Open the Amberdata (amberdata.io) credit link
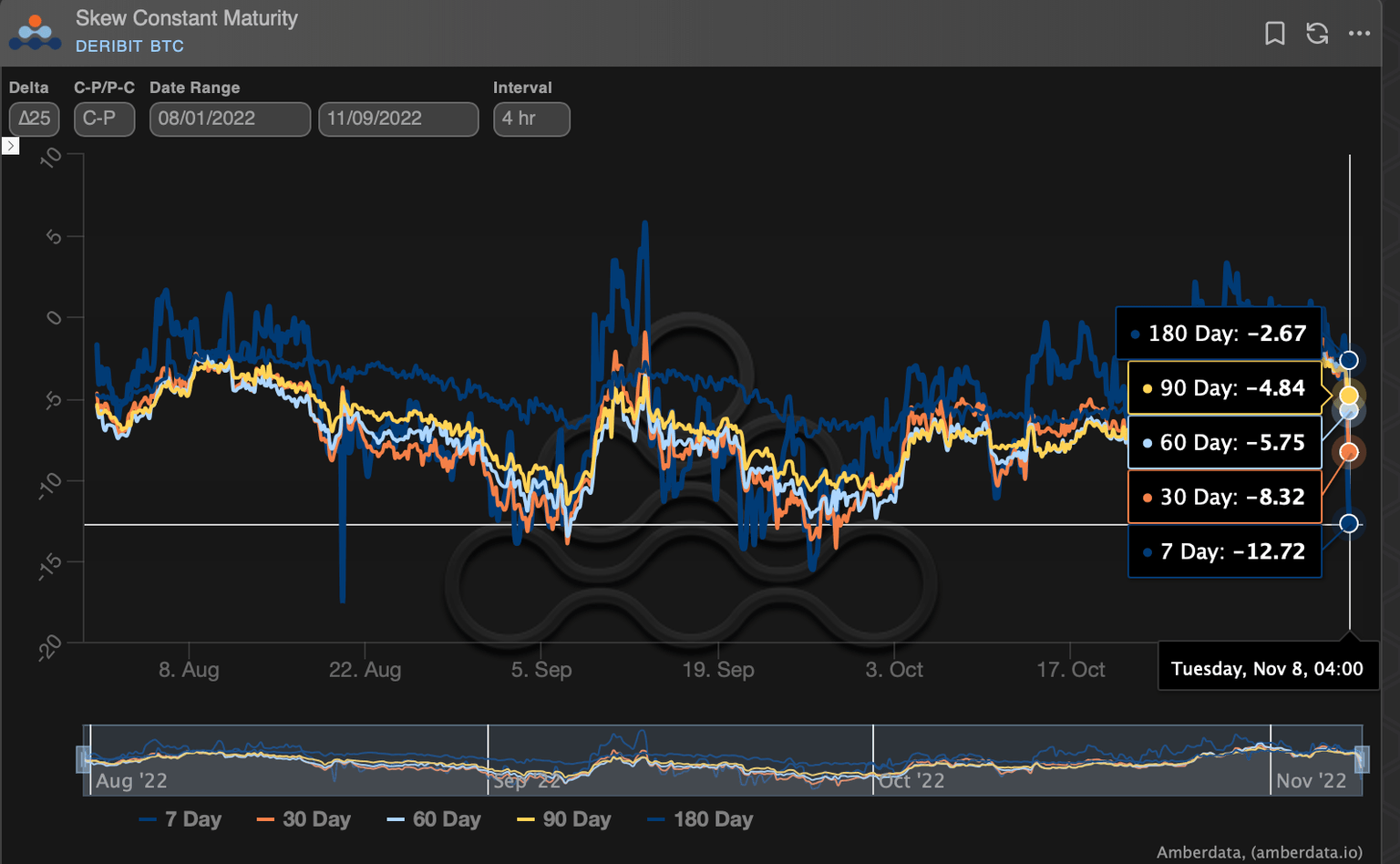The height and width of the screenshot is (864, 1400). click(1259, 852)
